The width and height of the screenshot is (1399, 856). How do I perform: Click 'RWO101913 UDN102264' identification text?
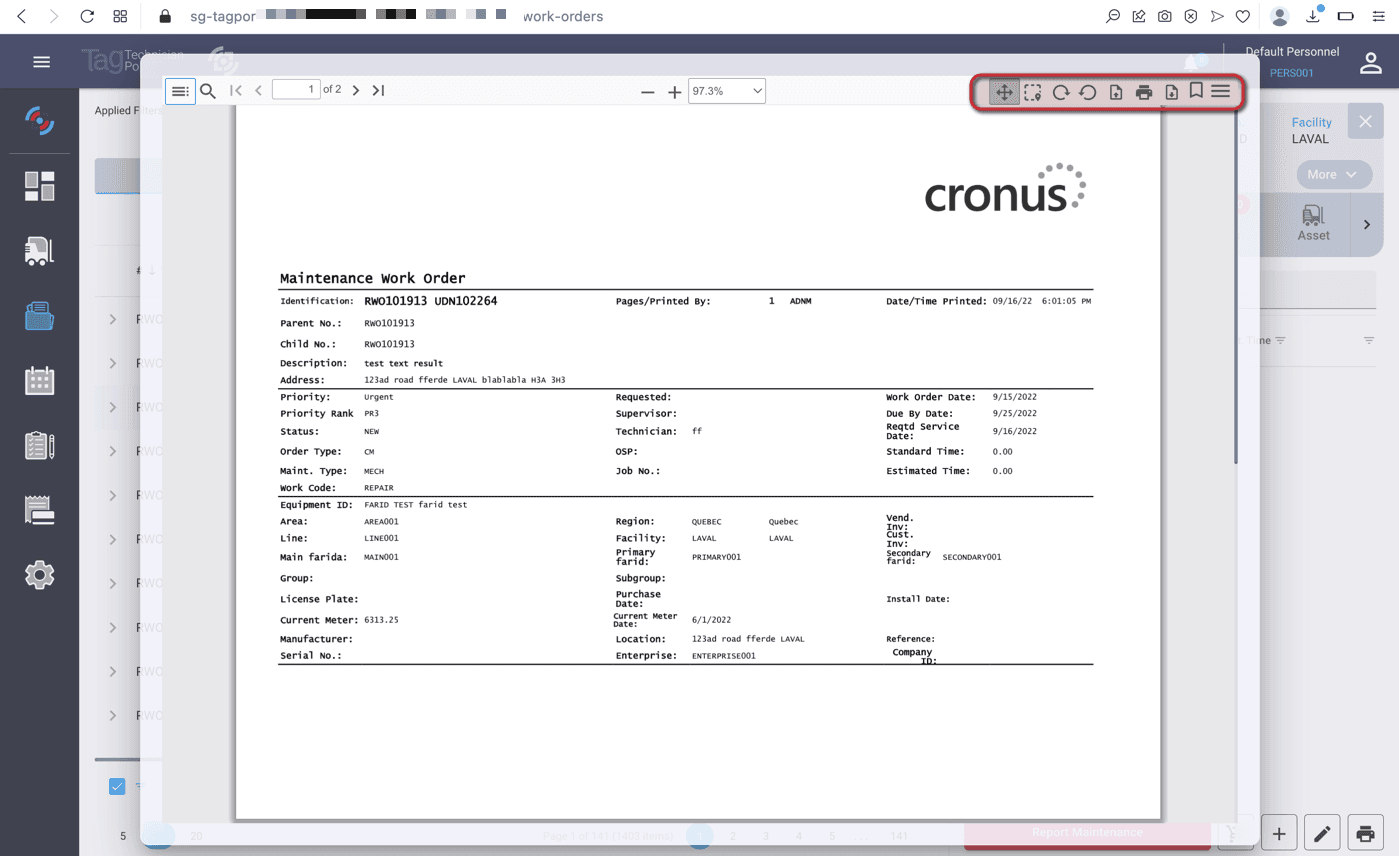point(431,300)
